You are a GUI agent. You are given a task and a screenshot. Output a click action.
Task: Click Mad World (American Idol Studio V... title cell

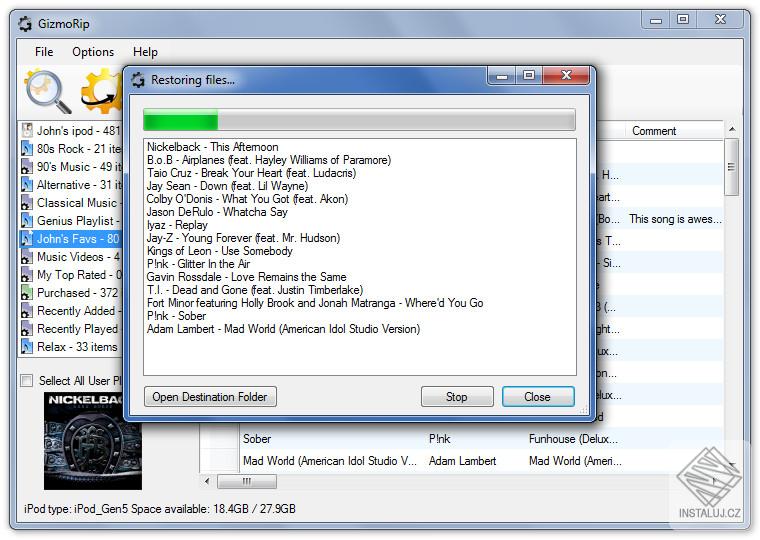330,461
